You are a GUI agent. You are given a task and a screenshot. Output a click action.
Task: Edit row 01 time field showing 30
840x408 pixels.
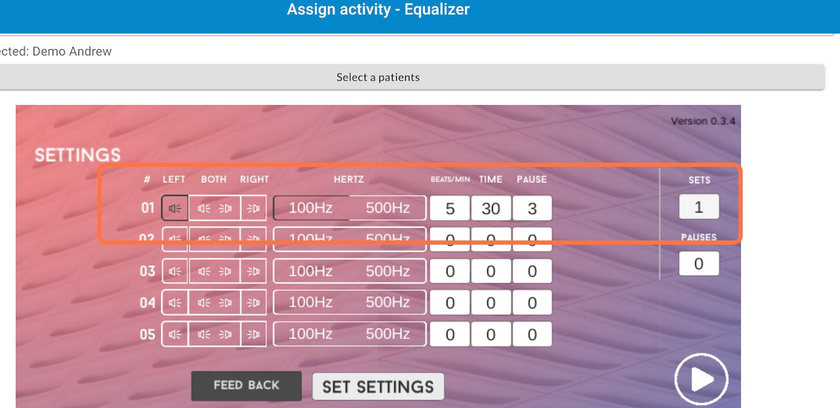coord(491,209)
